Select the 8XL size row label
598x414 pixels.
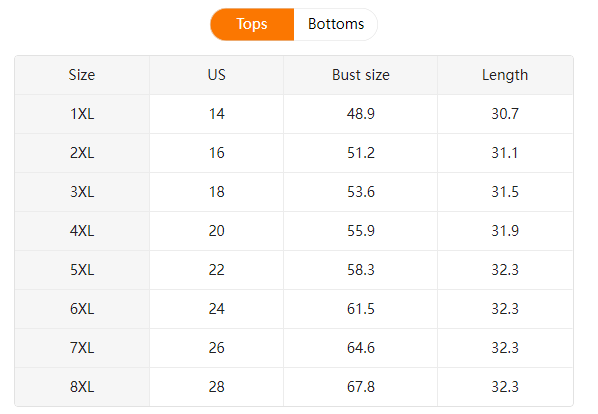pyautogui.click(x=82, y=387)
